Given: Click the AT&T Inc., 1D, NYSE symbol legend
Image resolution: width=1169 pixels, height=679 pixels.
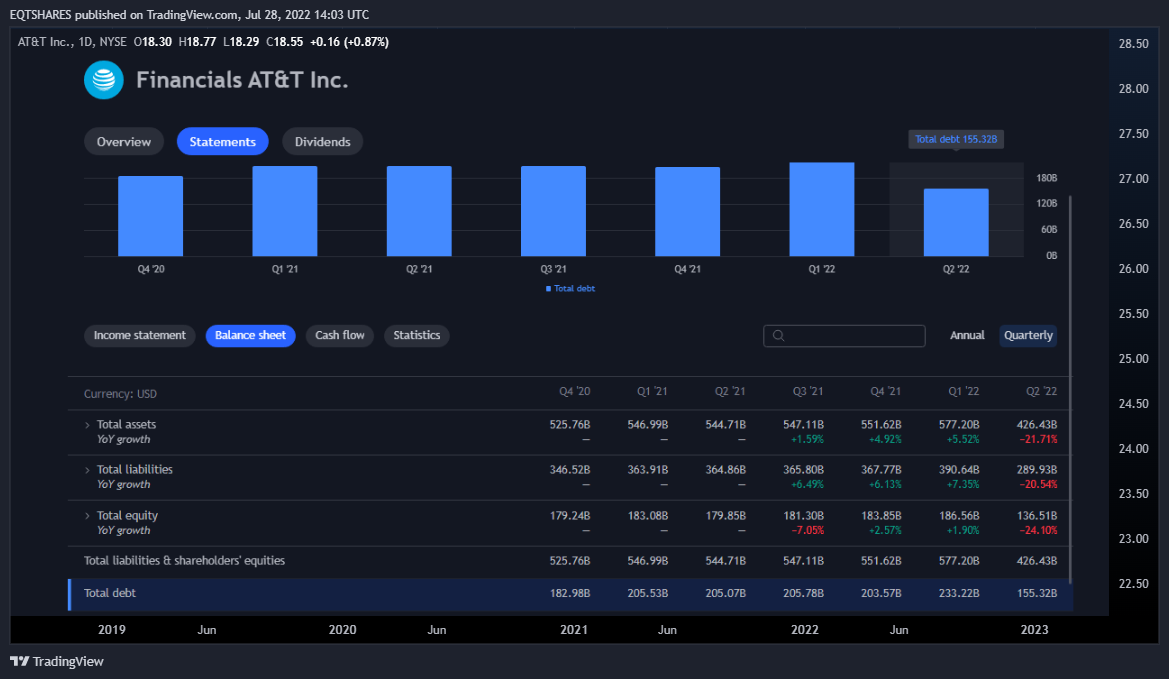Looking at the screenshot, I should 72,42.
